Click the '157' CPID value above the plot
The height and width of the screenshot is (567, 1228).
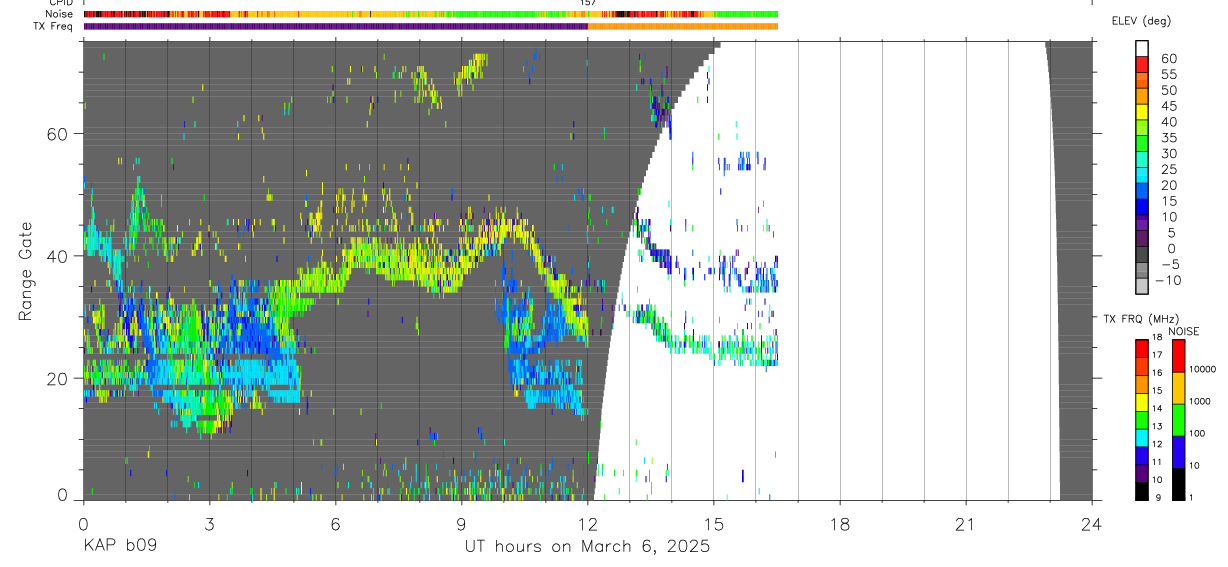pyautogui.click(x=588, y=3)
